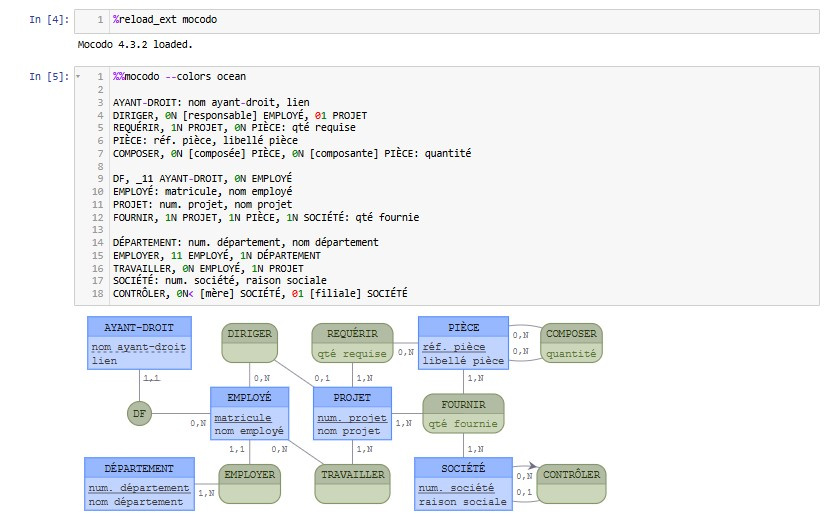
Task: Click the code line 'EMPLOYÉ: matricule, nom employé'
Action: pyautogui.click(x=202, y=191)
